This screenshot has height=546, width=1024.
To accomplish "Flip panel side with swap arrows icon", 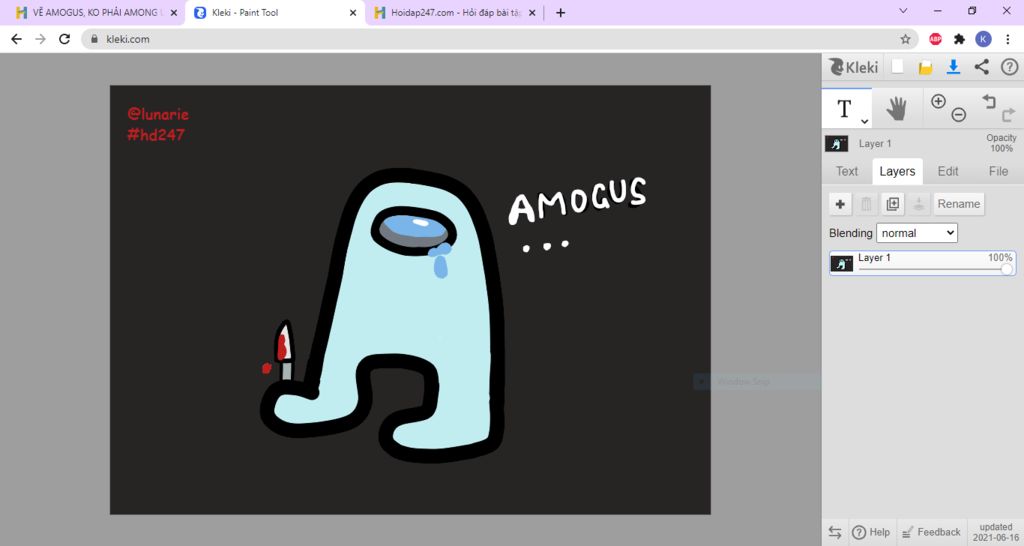I will click(x=835, y=532).
